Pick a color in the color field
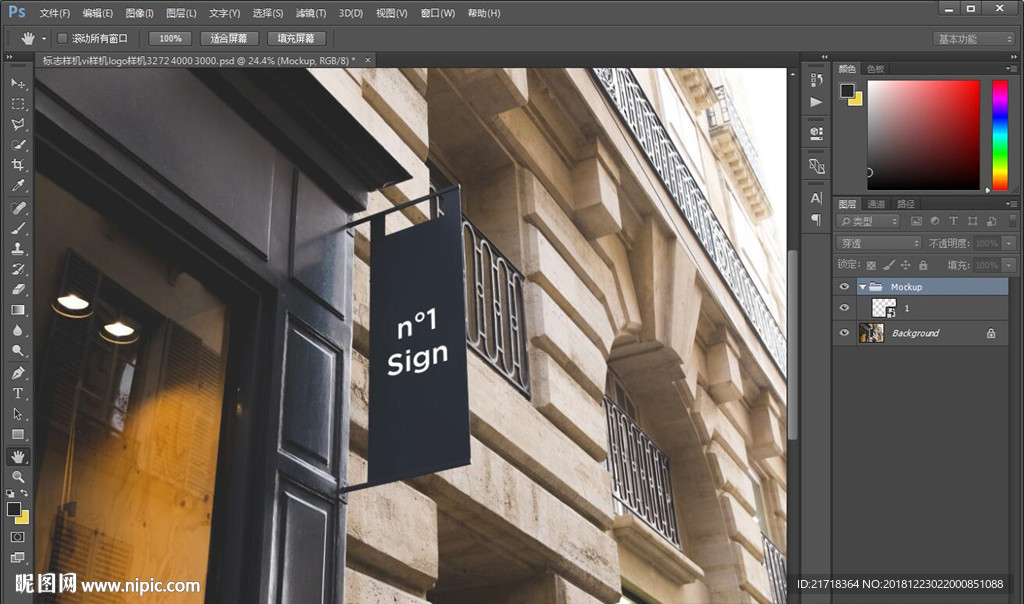 pos(923,135)
